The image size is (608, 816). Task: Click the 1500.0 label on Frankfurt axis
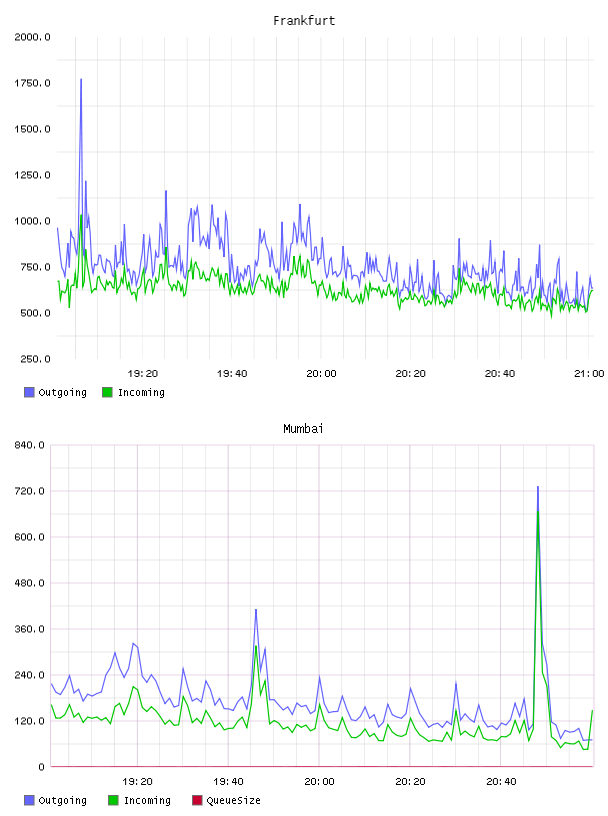pos(32,129)
